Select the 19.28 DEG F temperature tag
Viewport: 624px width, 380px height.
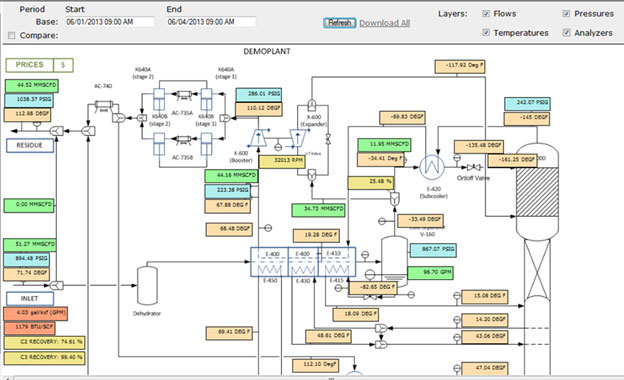pos(316,236)
